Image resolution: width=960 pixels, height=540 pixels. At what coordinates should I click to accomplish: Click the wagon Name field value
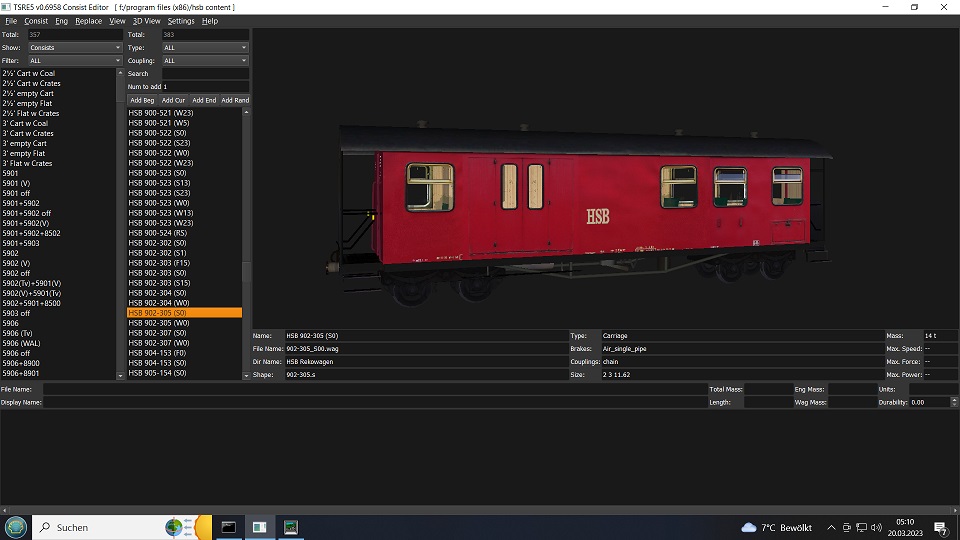pyautogui.click(x=427, y=336)
